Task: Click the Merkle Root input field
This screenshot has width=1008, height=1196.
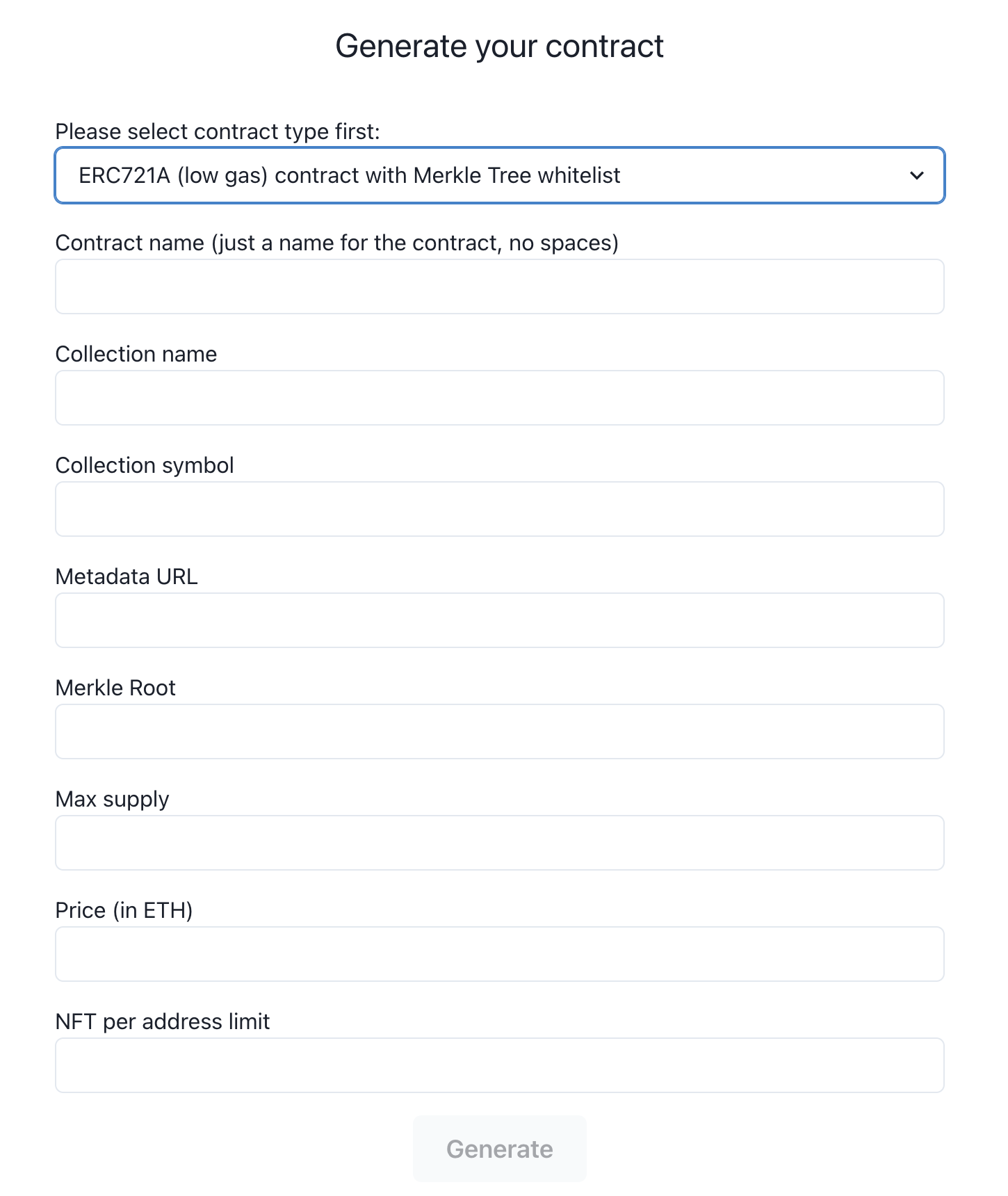Action: point(499,732)
